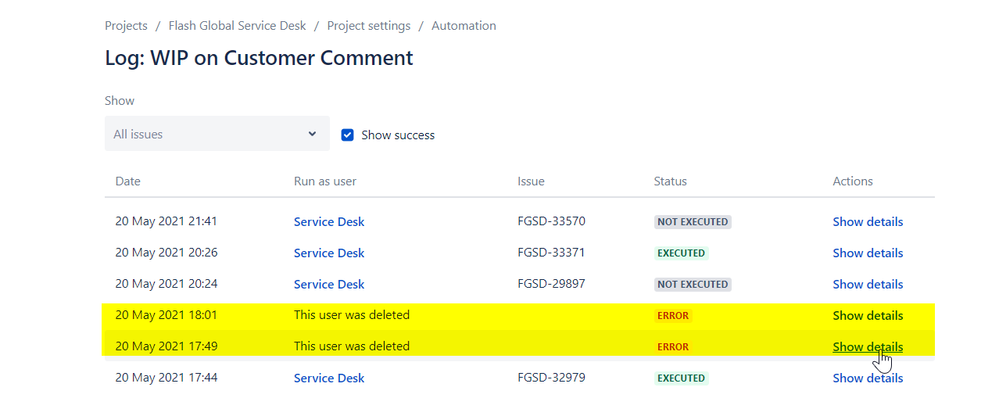
Task: Click date 20 May 2021 20:26
Action: pyautogui.click(x=166, y=253)
